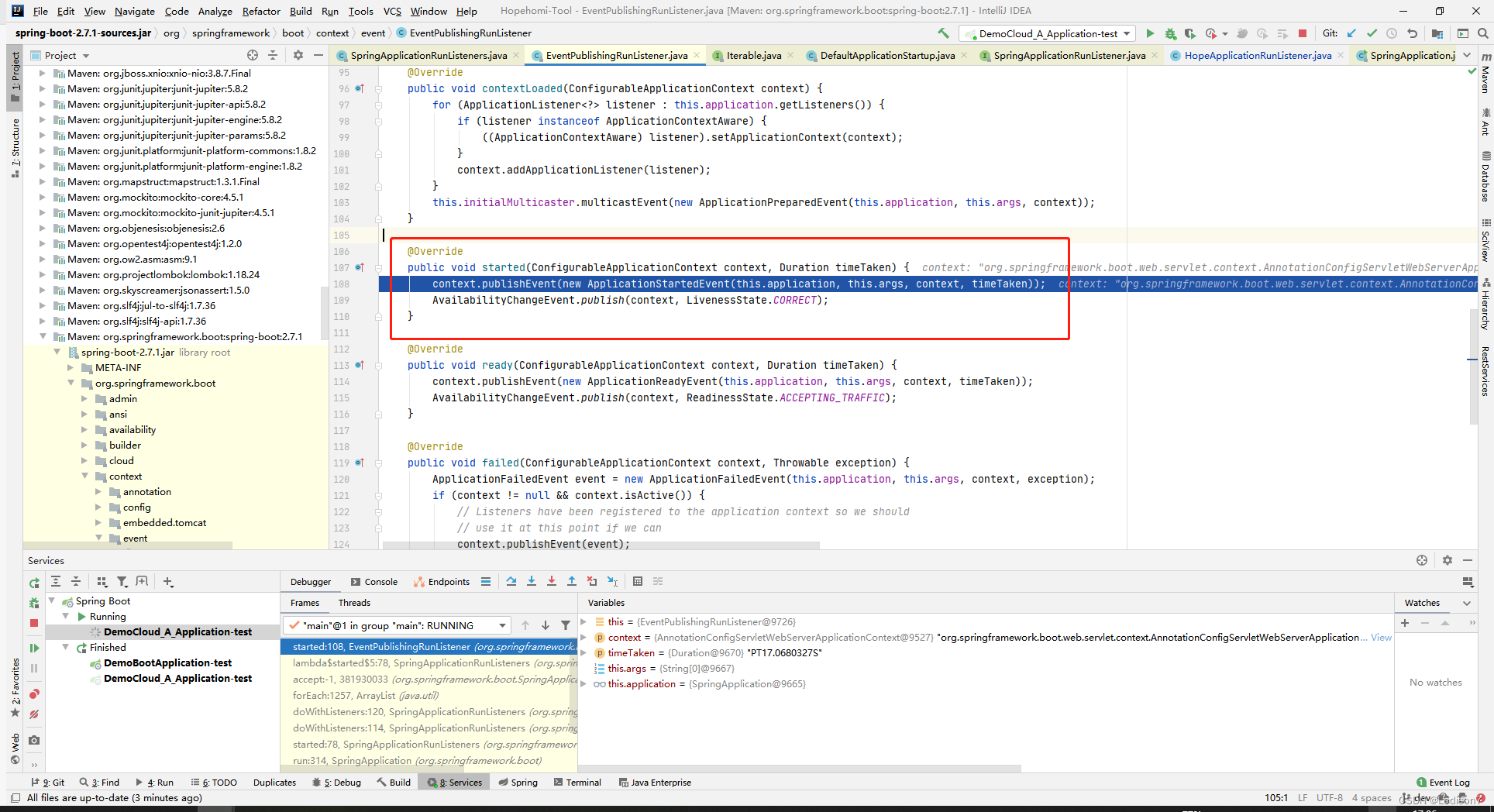
Task: Resume Program in Services sidebar
Action: point(34,648)
